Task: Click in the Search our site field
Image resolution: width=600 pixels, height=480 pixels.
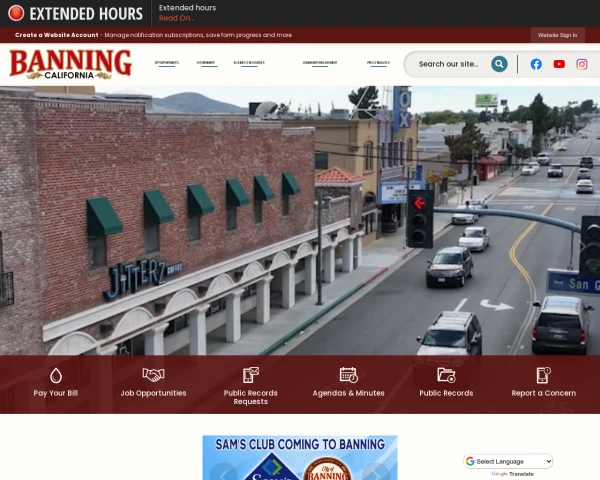Action: click(448, 64)
